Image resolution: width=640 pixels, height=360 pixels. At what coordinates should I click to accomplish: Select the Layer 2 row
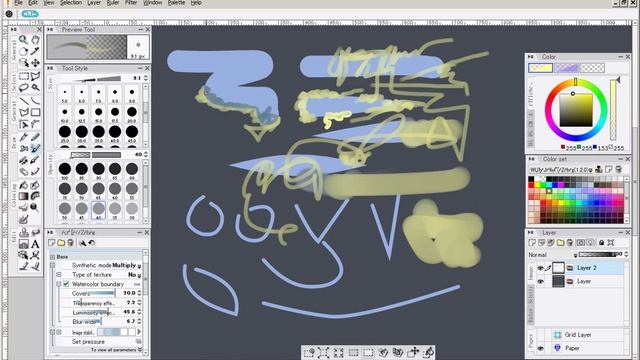coord(580,268)
